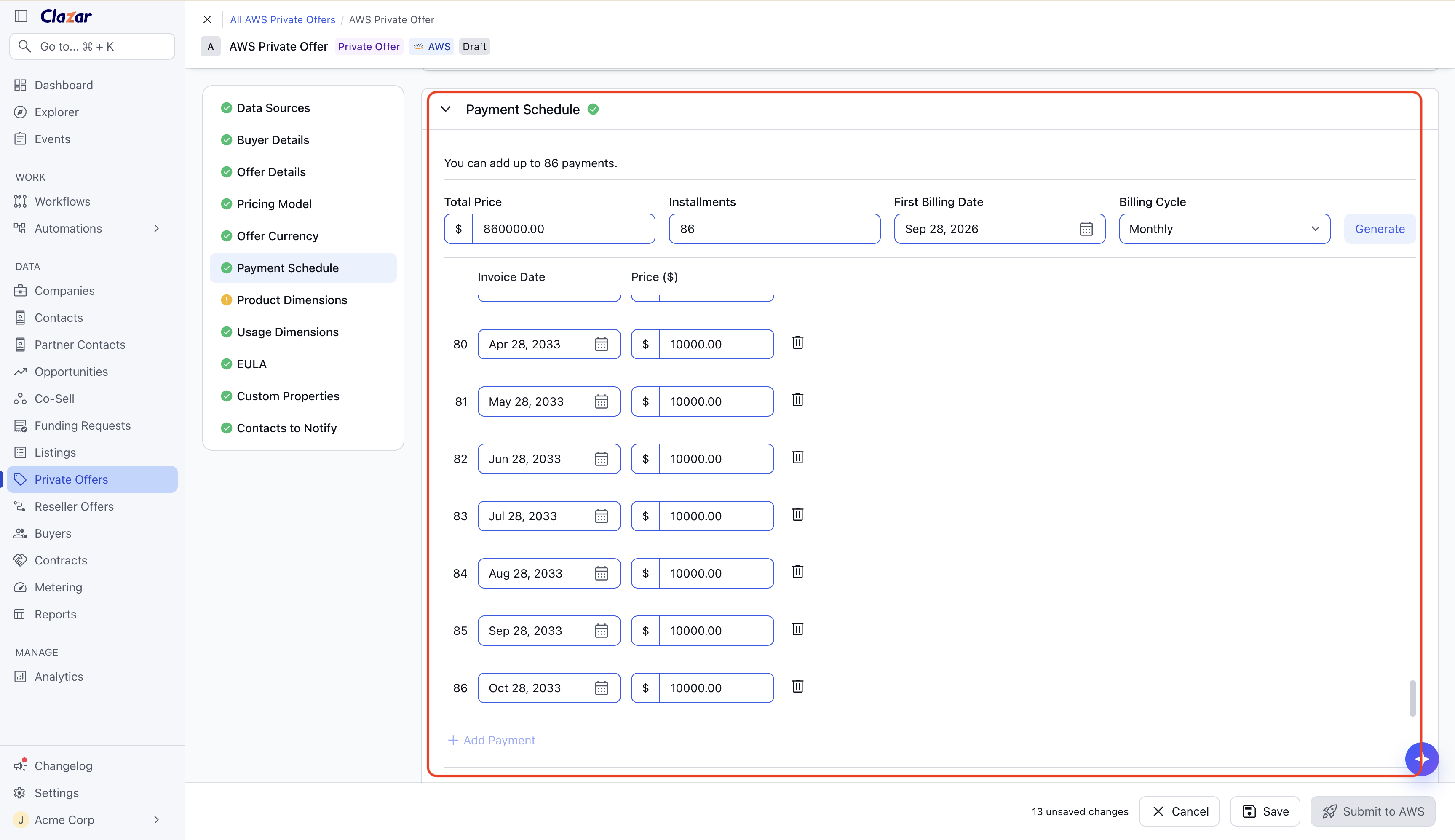
Task: Open calendar for Sep 28, 2033 invoice
Action: click(601, 631)
